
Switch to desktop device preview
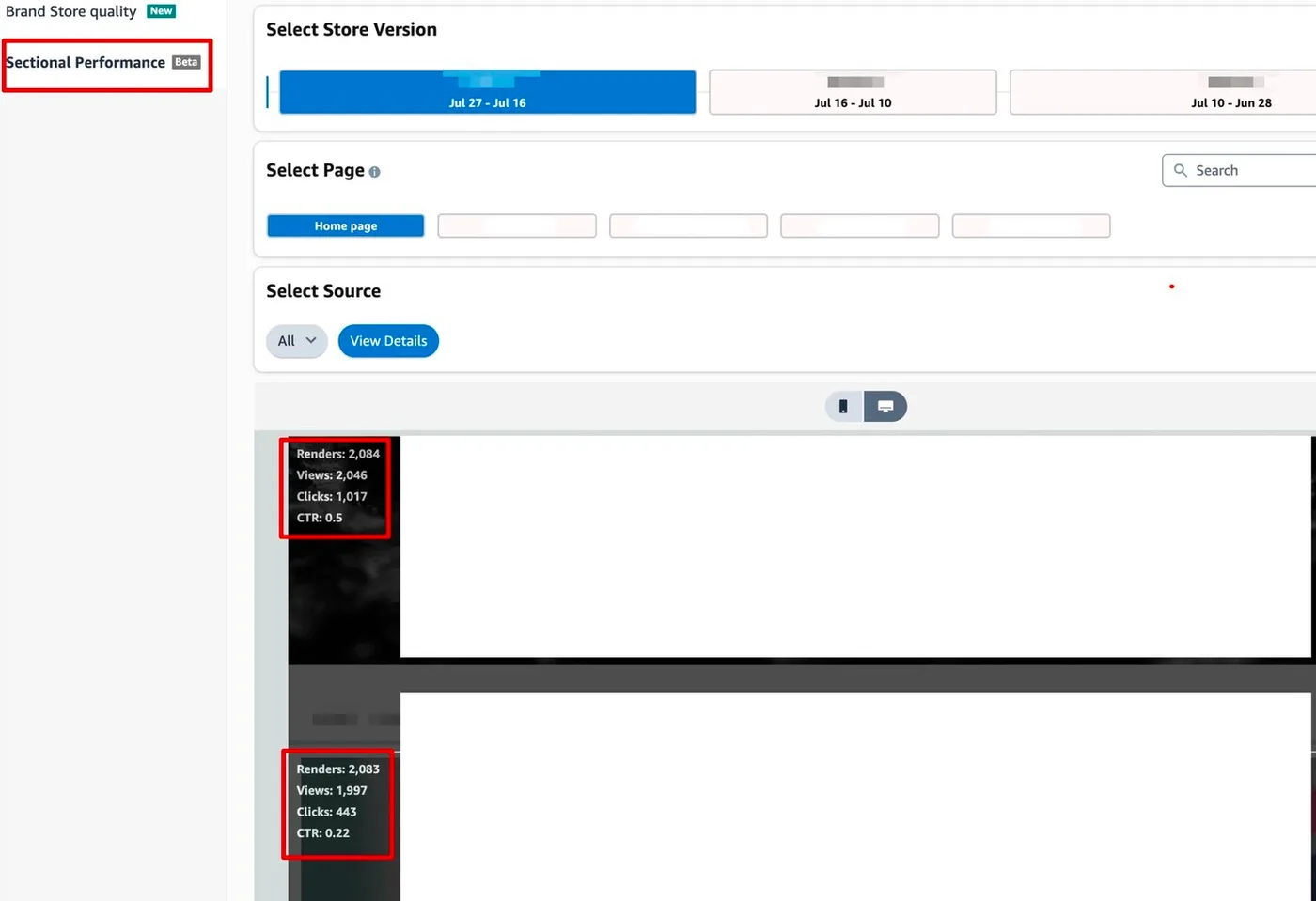885,407
